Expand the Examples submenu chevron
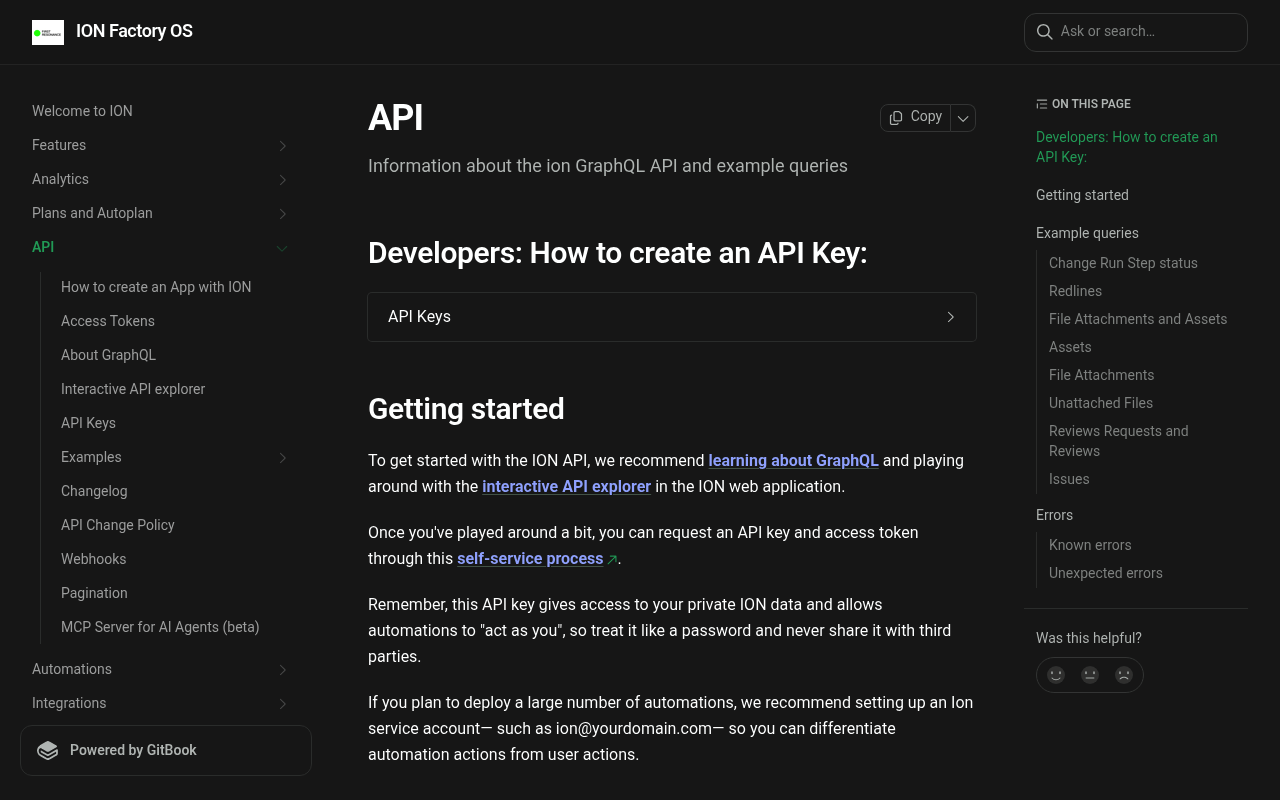Screen dimensions: 1280x800 pyautogui.click(x=283, y=458)
